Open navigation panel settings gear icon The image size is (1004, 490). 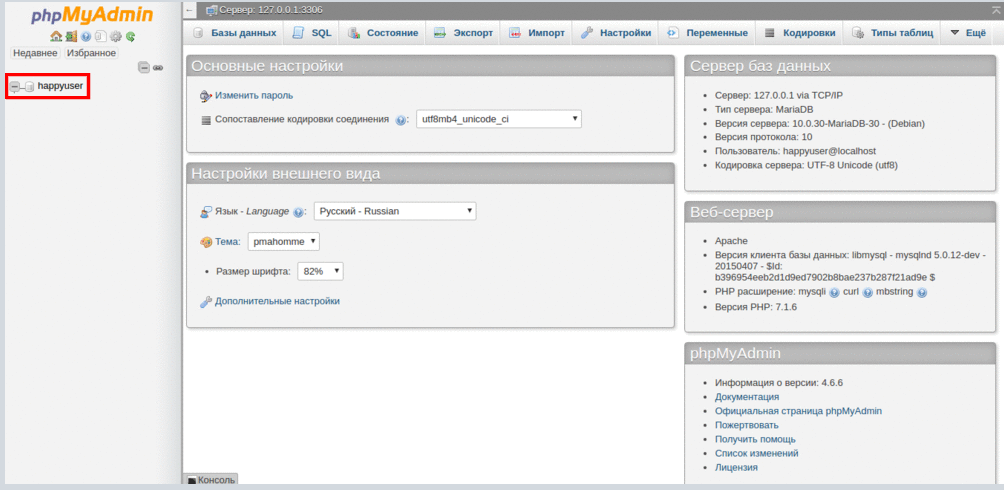tap(116, 37)
